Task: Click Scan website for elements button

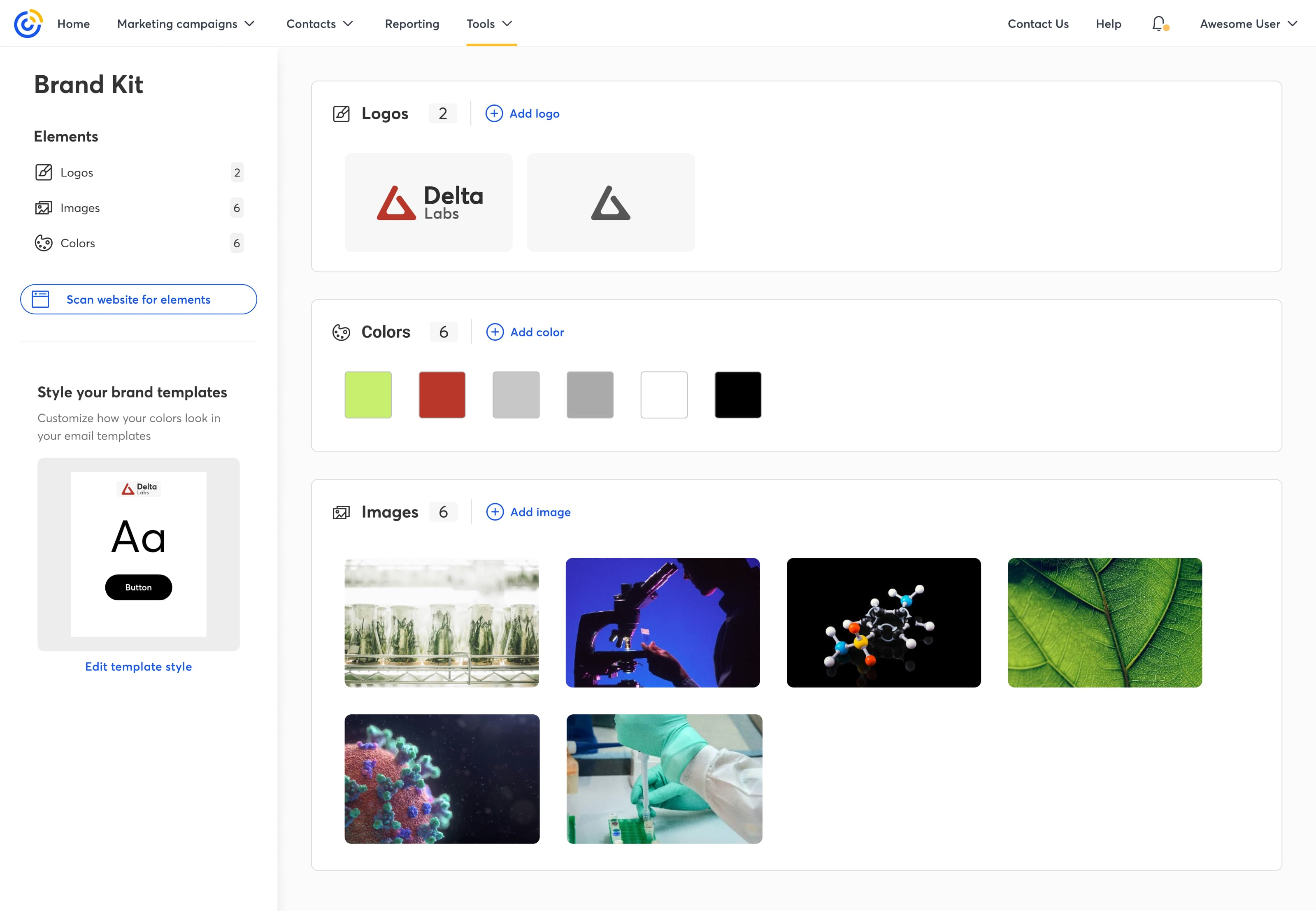Action: [139, 299]
